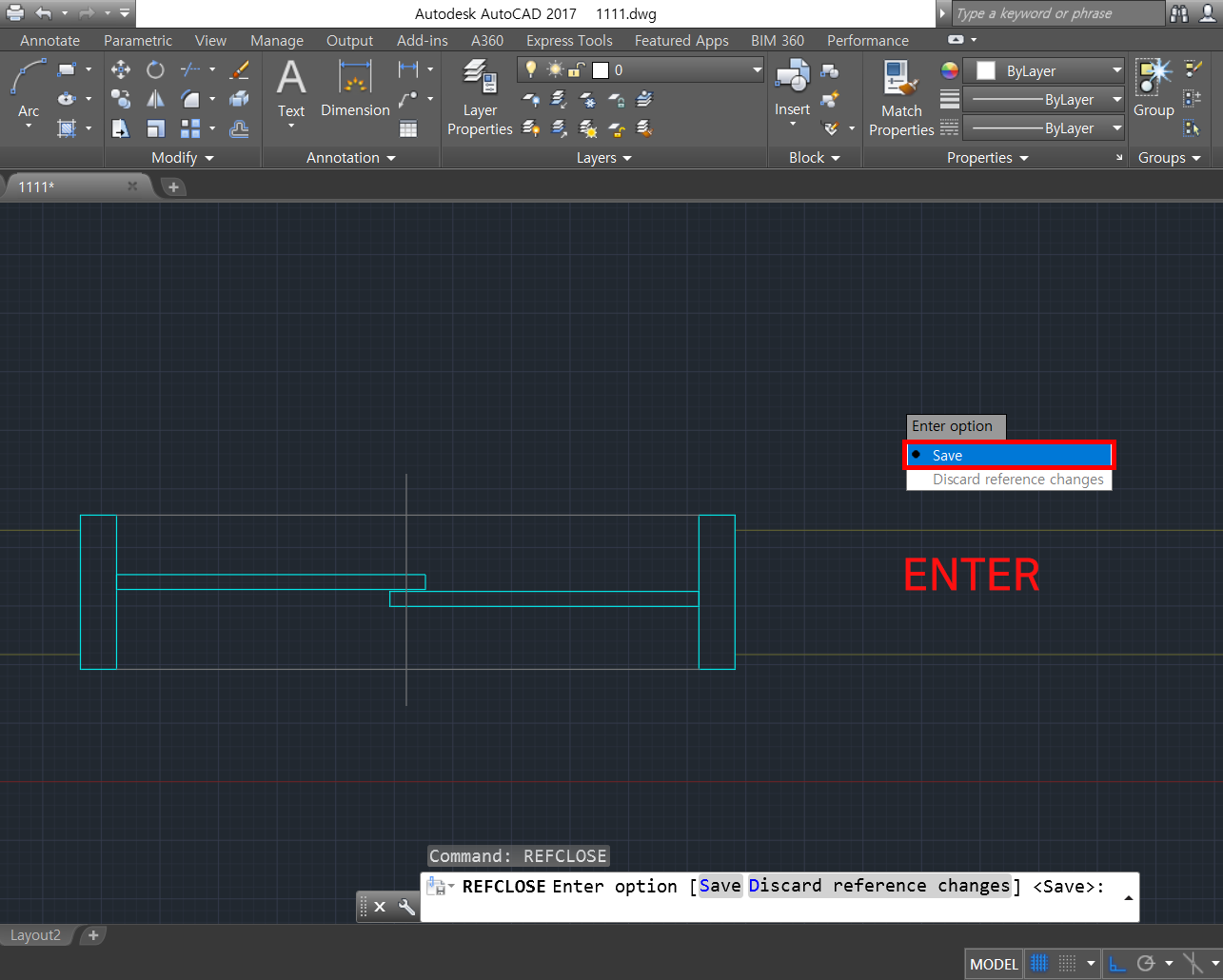Open the Parametric ribbon tab

coord(138,40)
